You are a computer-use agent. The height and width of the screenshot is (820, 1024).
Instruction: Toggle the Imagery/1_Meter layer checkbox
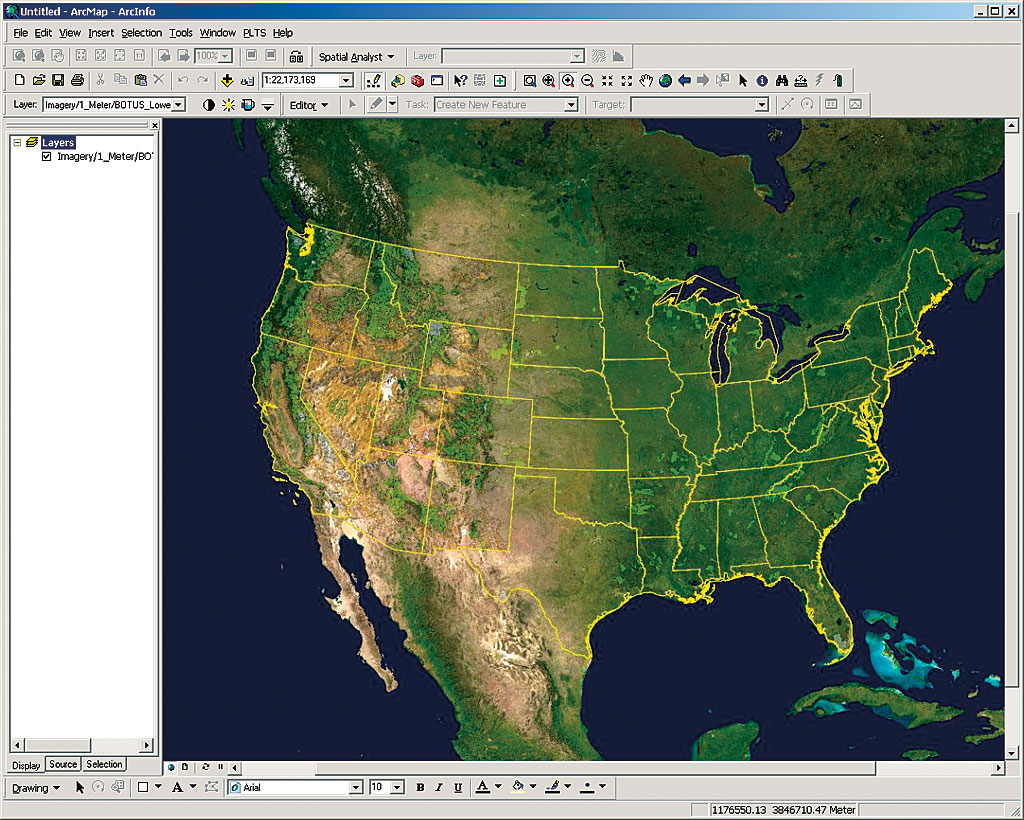[x=46, y=157]
